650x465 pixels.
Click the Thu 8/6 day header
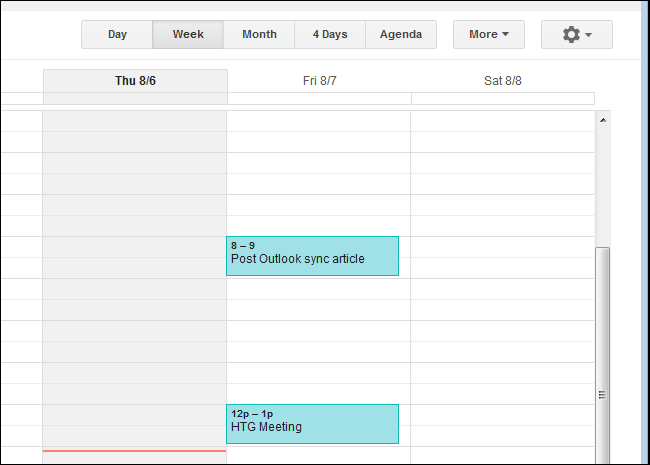pyautogui.click(x=135, y=81)
